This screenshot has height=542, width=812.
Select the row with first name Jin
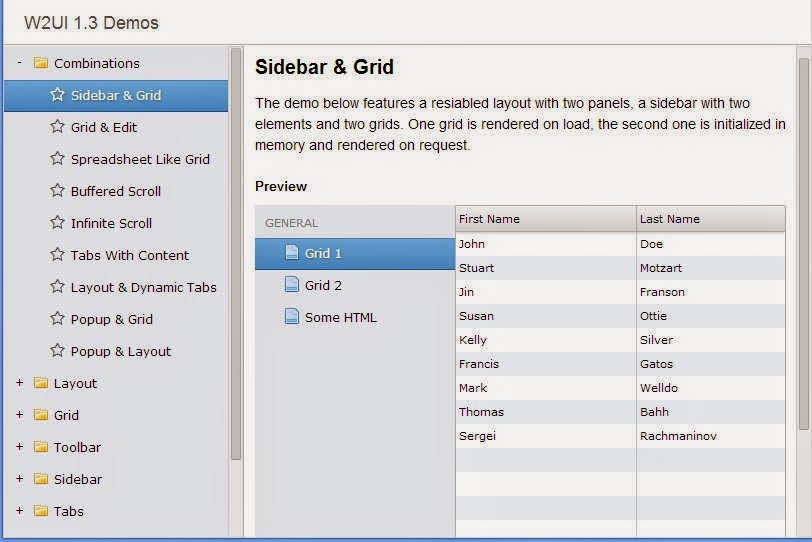[x=620, y=292]
